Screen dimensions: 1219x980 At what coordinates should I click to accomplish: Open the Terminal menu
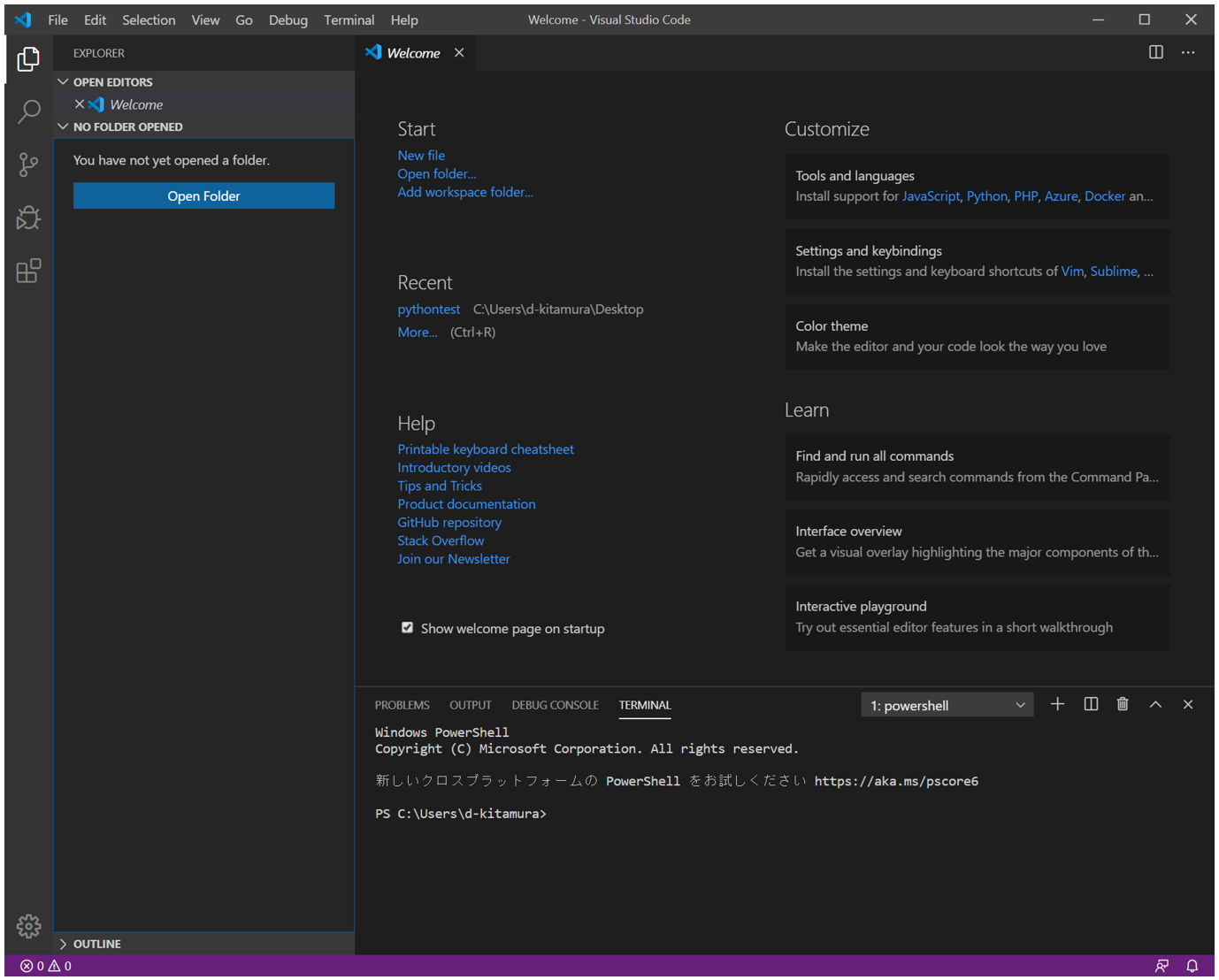coord(349,19)
